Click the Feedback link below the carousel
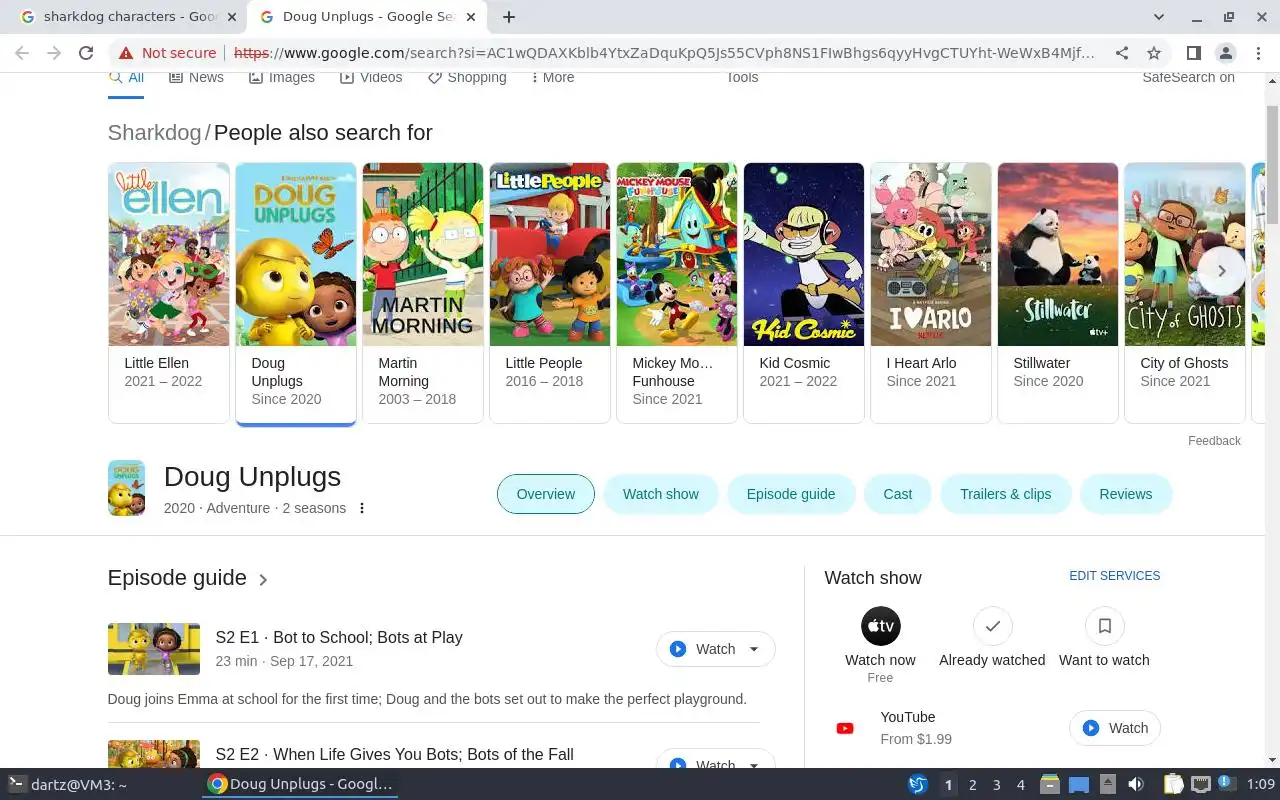Viewport: 1280px width, 800px height. (x=1214, y=441)
